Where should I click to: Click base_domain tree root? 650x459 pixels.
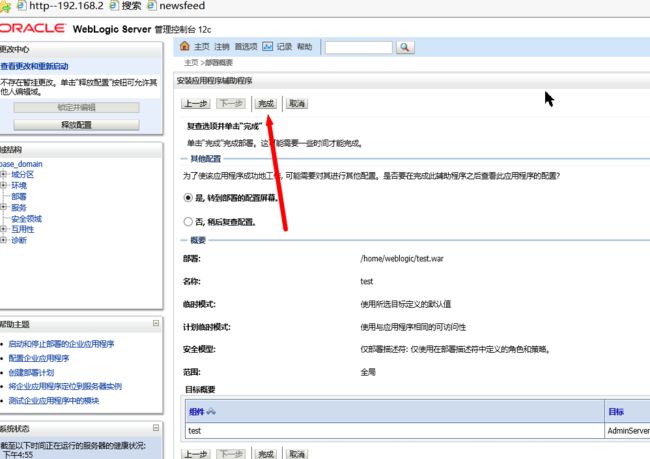pos(21,164)
